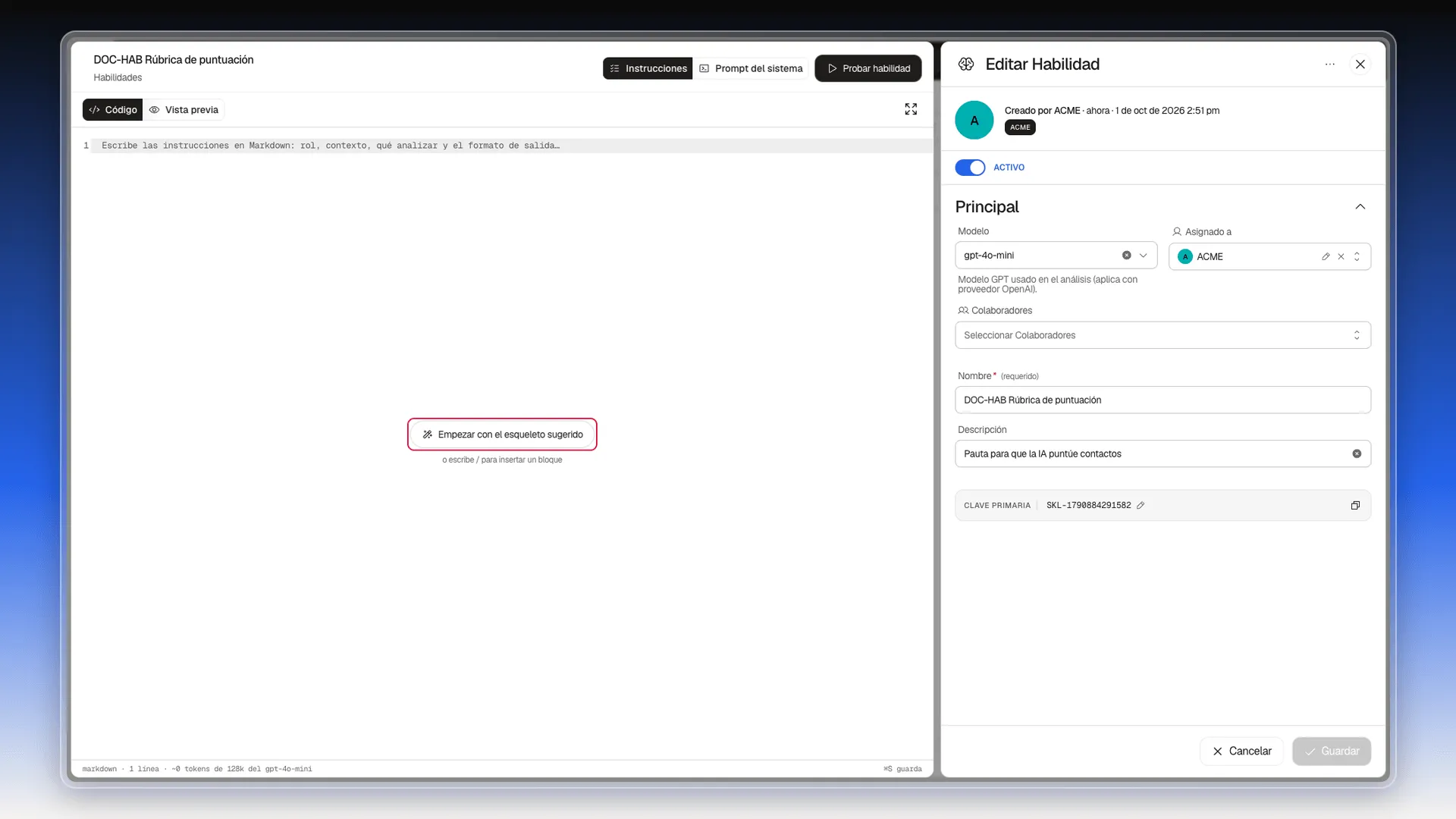Select the Código view tab
This screenshot has width=1456, height=819.
[113, 110]
